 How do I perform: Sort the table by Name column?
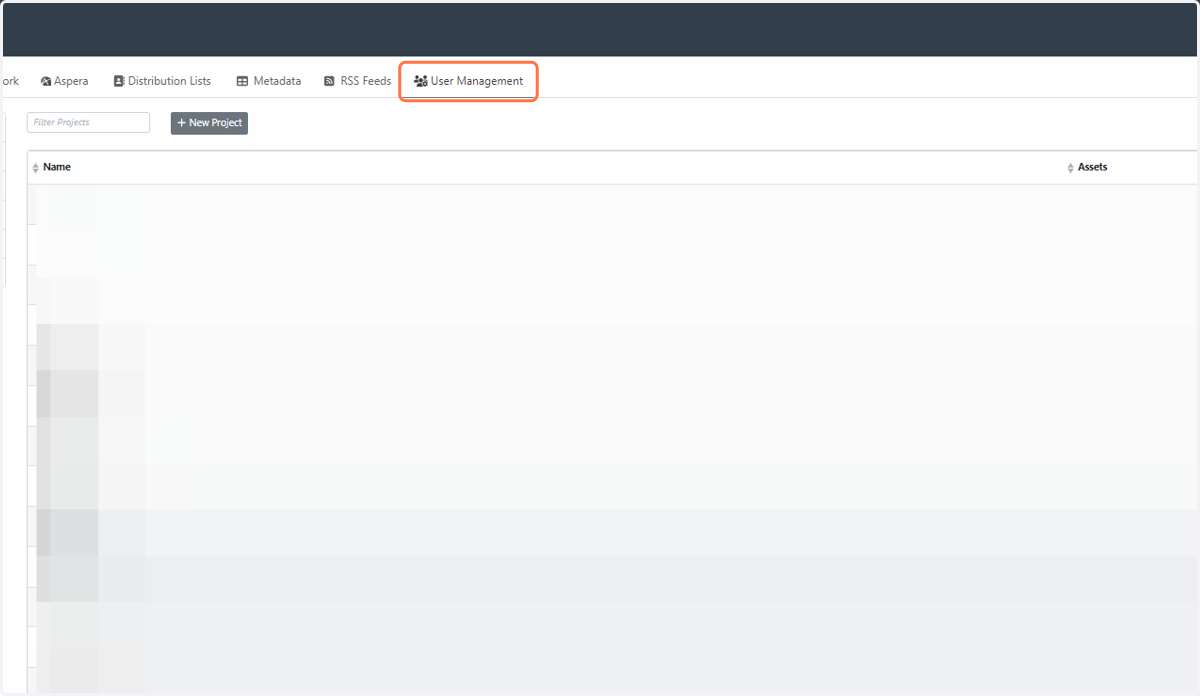coord(57,167)
